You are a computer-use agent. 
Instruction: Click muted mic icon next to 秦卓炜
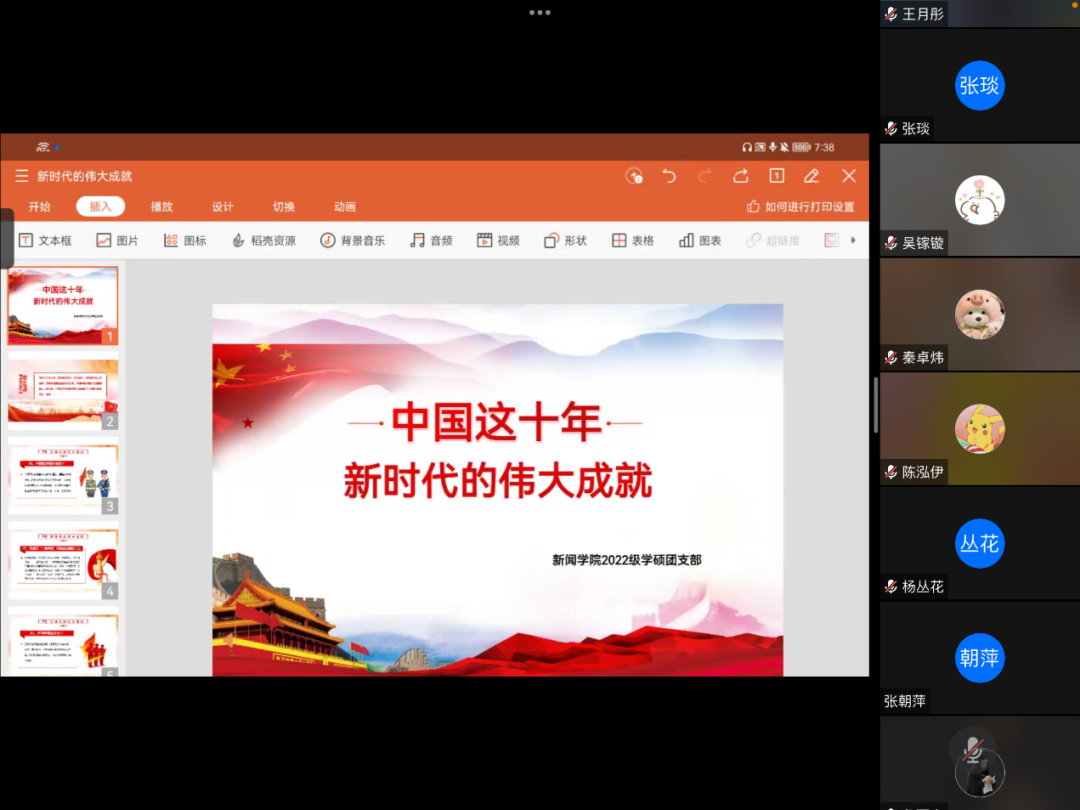pyautogui.click(x=891, y=357)
